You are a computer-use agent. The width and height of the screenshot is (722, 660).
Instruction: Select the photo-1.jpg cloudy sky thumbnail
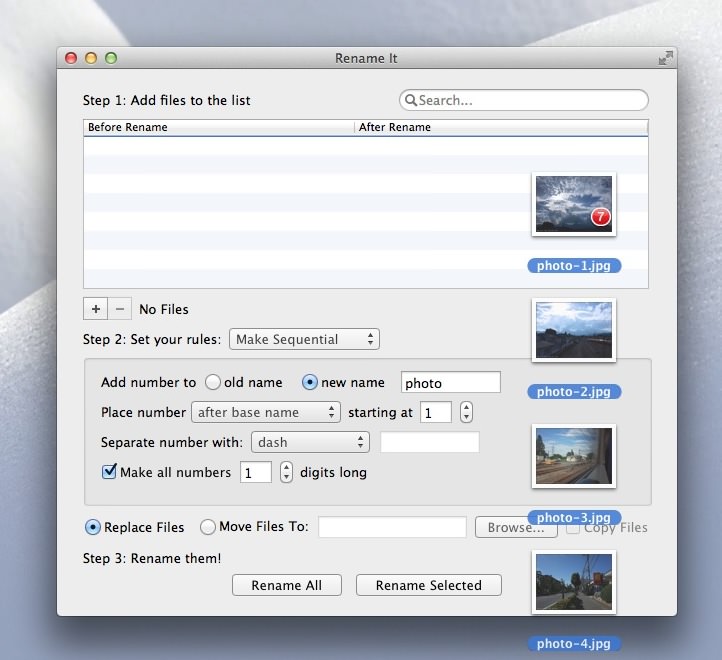[x=574, y=204]
